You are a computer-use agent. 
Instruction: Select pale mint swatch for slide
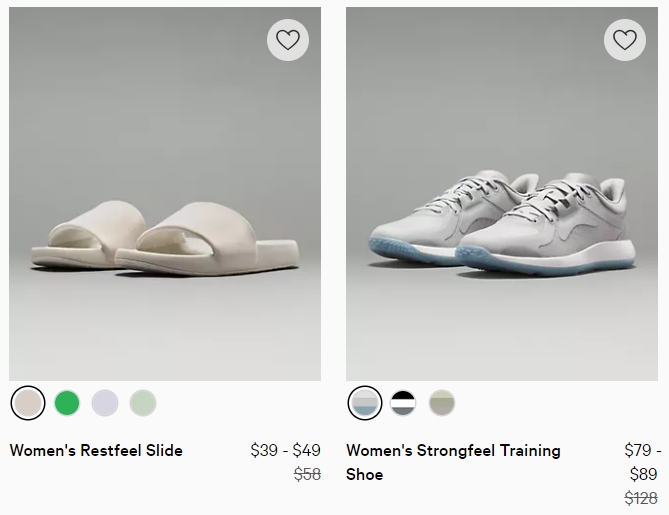143,403
